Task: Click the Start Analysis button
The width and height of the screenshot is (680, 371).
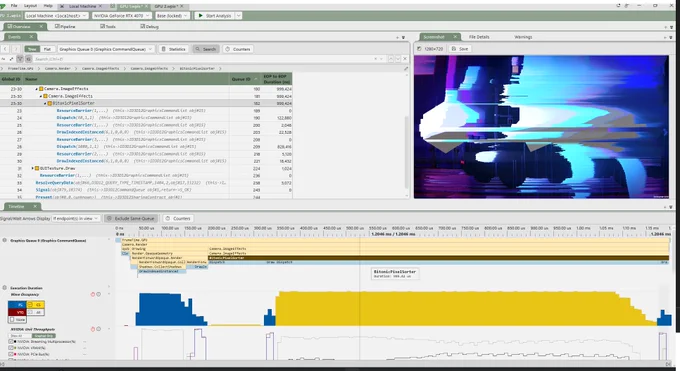Action: 215,16
